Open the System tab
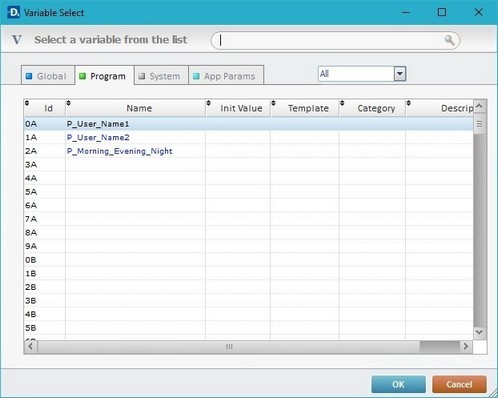 (161, 76)
